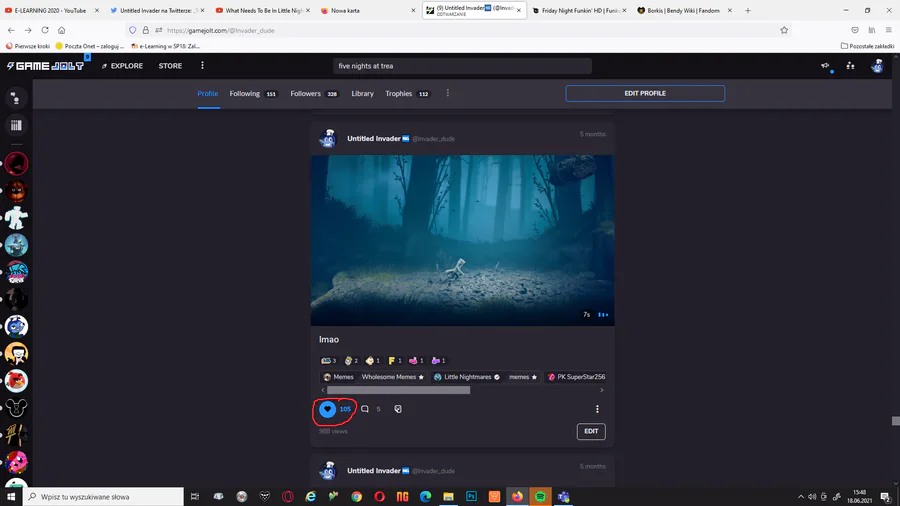
Task: Click the lmao post author avatar
Action: tap(328, 138)
